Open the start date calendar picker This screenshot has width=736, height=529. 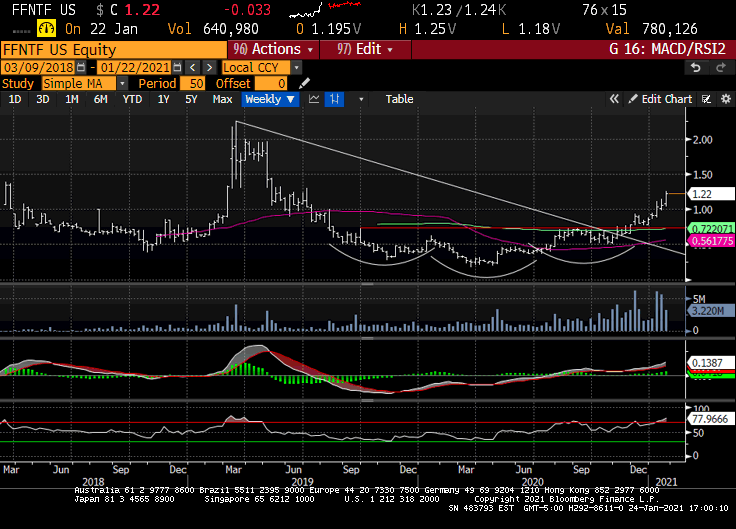pos(81,68)
